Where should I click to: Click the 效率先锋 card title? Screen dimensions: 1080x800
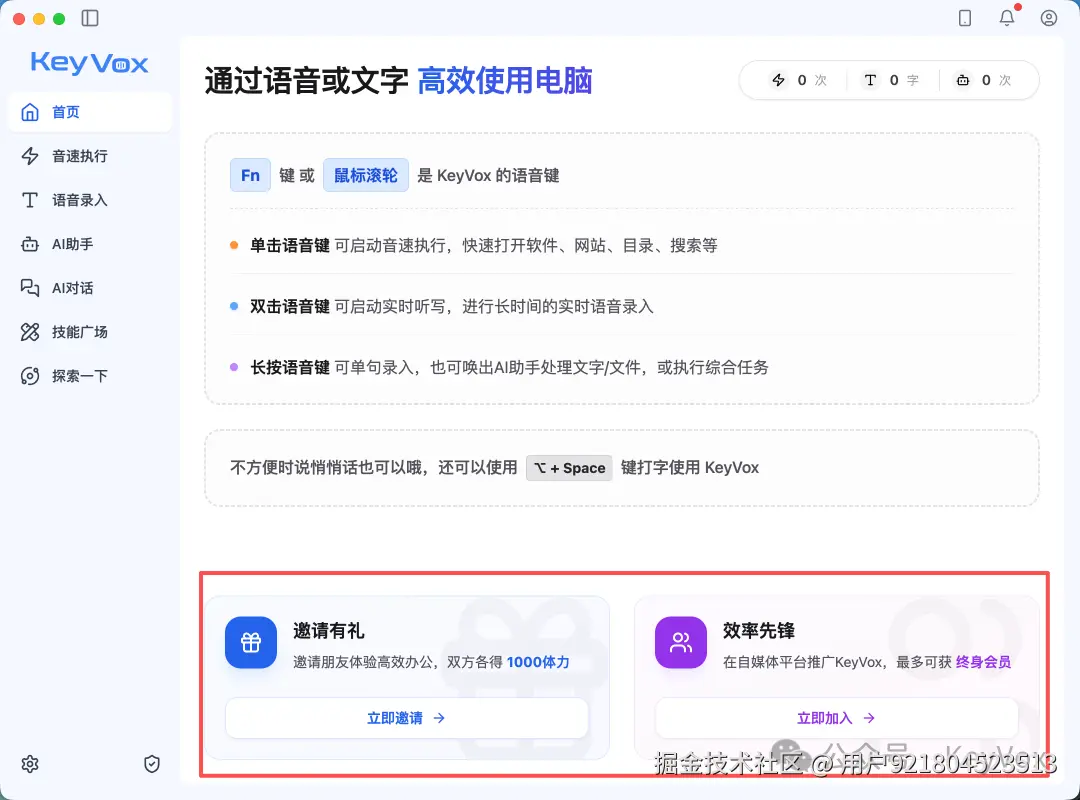click(x=758, y=630)
